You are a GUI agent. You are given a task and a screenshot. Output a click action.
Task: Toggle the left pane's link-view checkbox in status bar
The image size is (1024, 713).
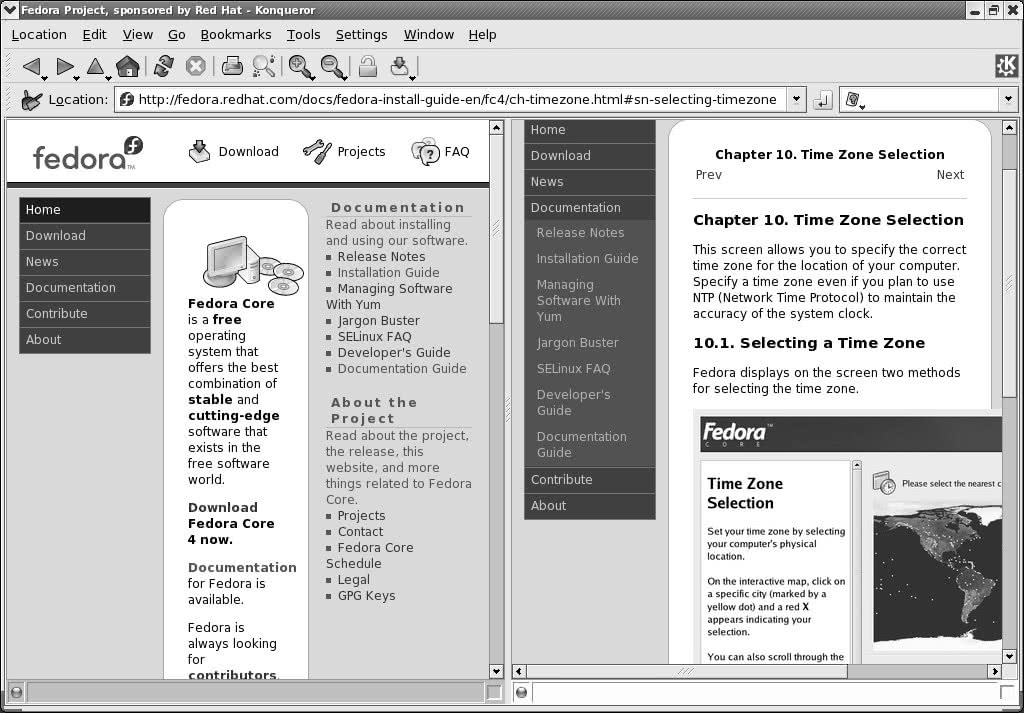coord(494,692)
